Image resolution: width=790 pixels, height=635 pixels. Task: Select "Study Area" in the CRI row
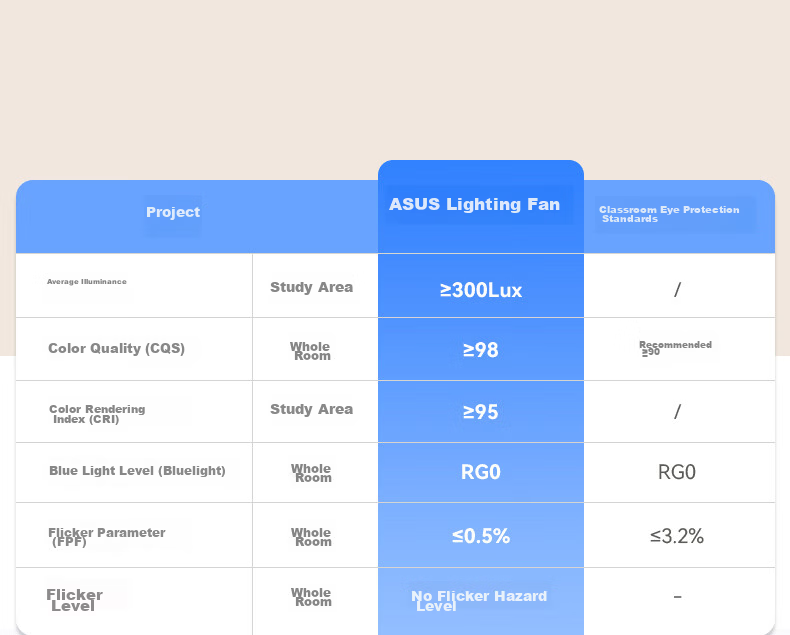311,409
